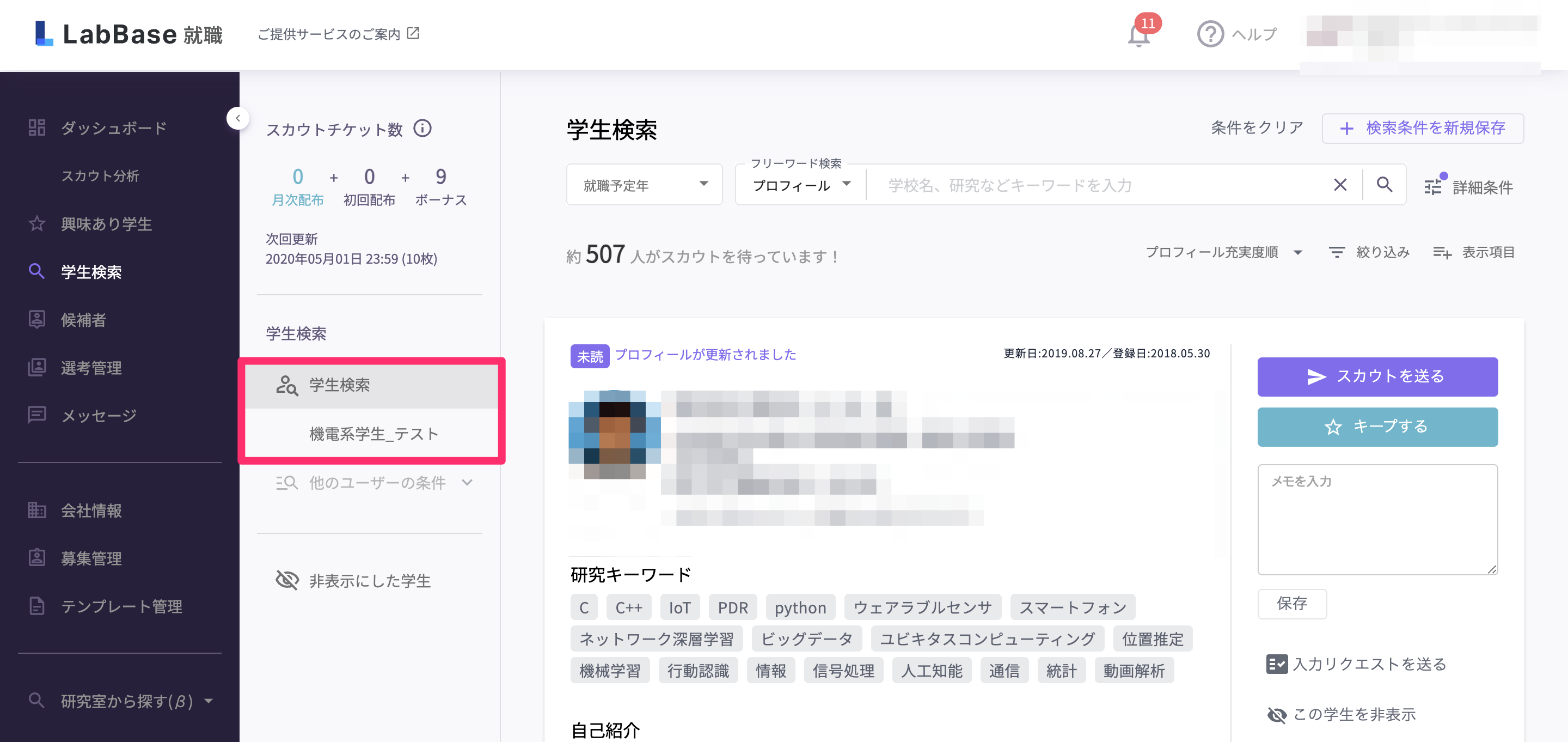Open notifications via the bell icon

point(1138,35)
